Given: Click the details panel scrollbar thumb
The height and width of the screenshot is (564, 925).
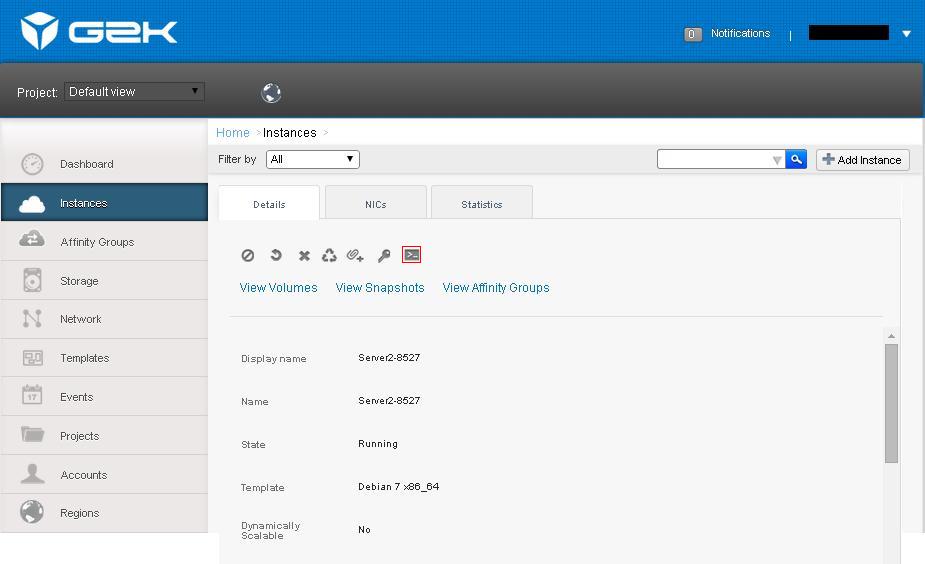Looking at the screenshot, I should pyautogui.click(x=891, y=404).
